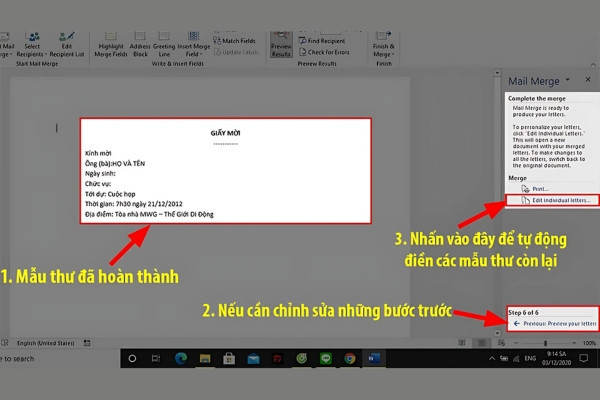Click Print... in the Merge section

535,189
